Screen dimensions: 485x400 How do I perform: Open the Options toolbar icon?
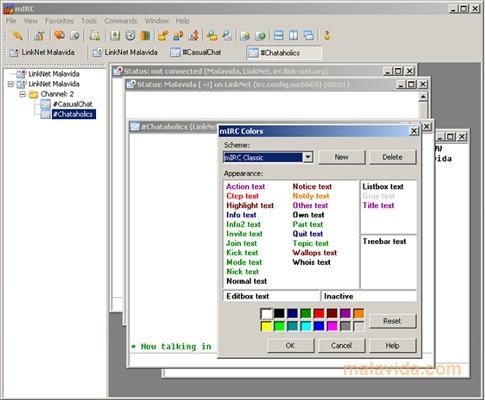point(39,35)
